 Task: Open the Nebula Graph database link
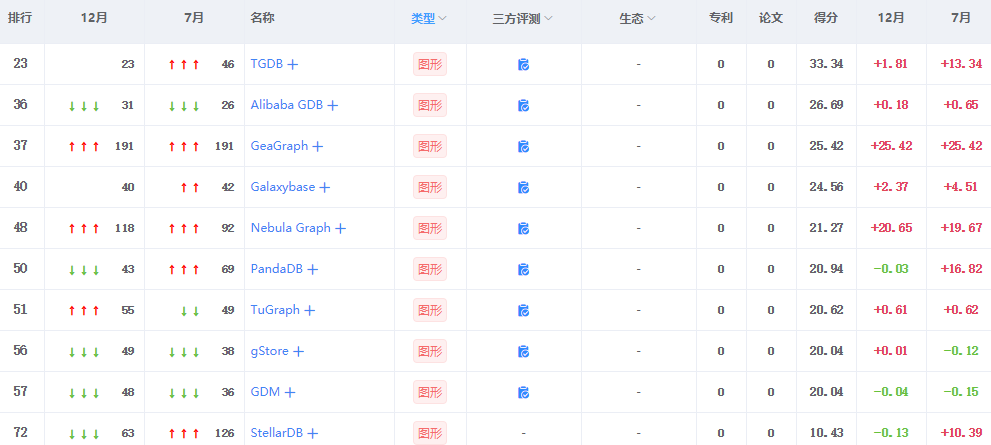pyautogui.click(x=290, y=228)
